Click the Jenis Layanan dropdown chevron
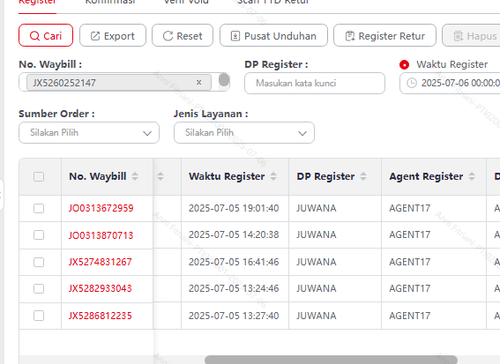 click(302, 133)
